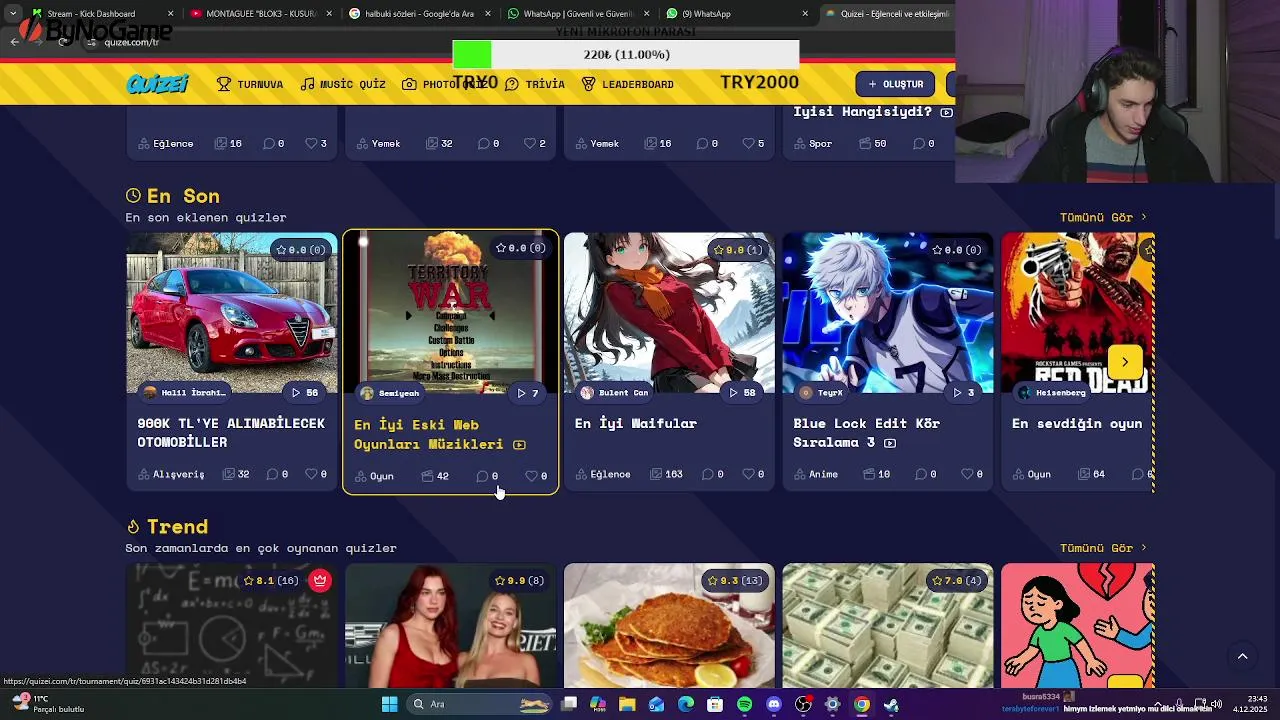Open the Trivia section
Image resolution: width=1280 pixels, height=720 pixels.
(535, 84)
